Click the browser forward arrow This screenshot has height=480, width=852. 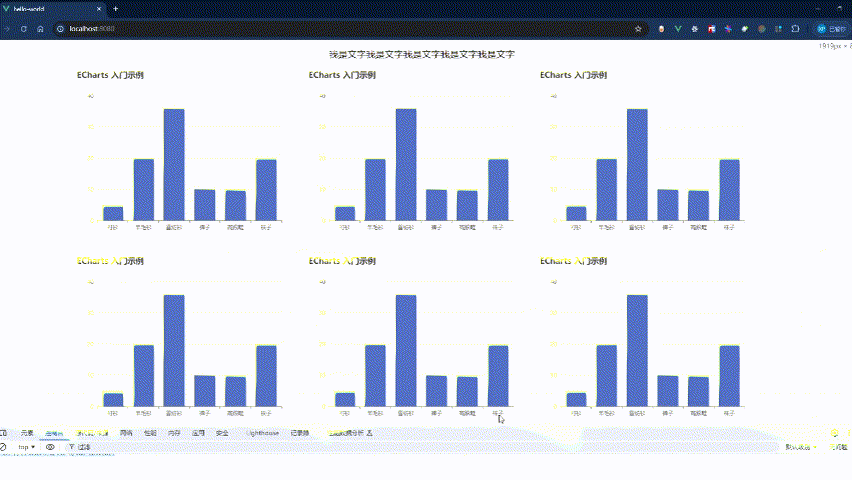click(7, 29)
